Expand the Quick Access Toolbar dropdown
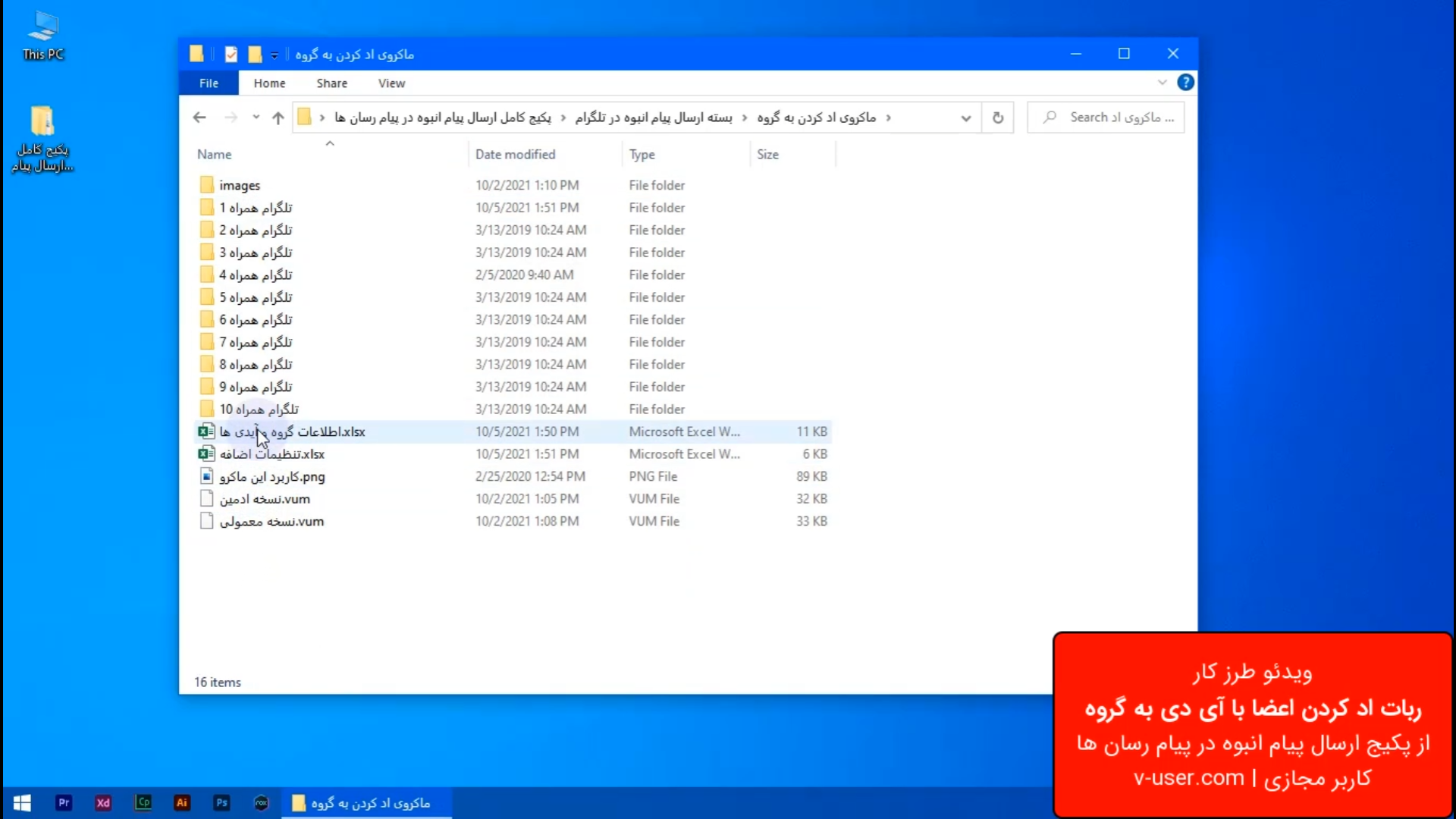Image resolution: width=1456 pixels, height=819 pixels. click(275, 55)
